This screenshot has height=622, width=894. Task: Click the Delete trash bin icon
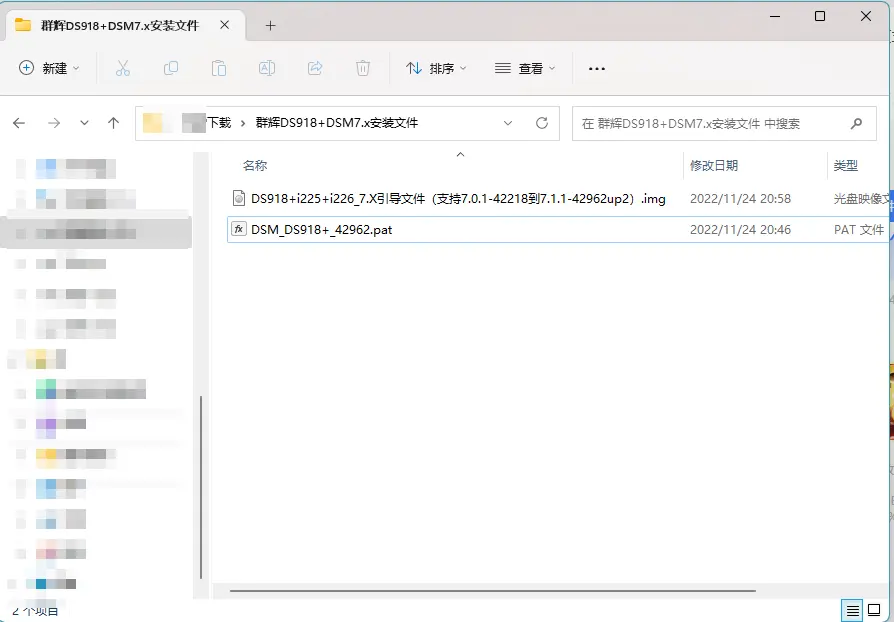coord(363,68)
